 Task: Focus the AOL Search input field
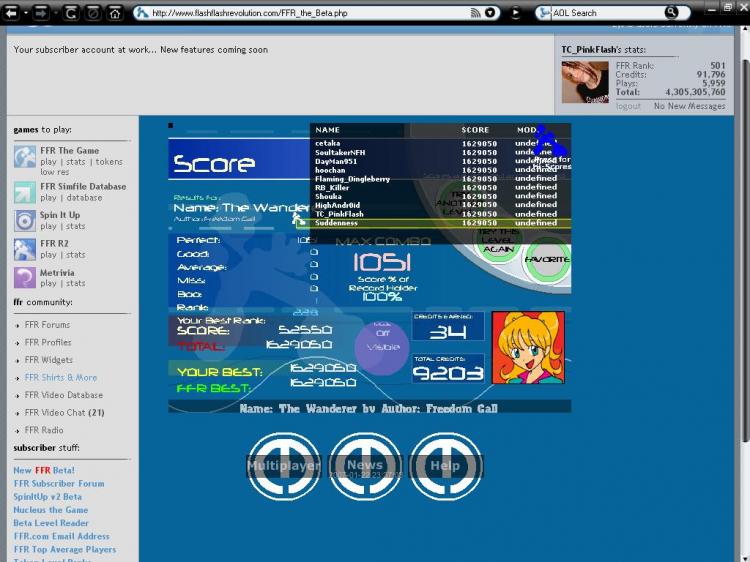607,13
